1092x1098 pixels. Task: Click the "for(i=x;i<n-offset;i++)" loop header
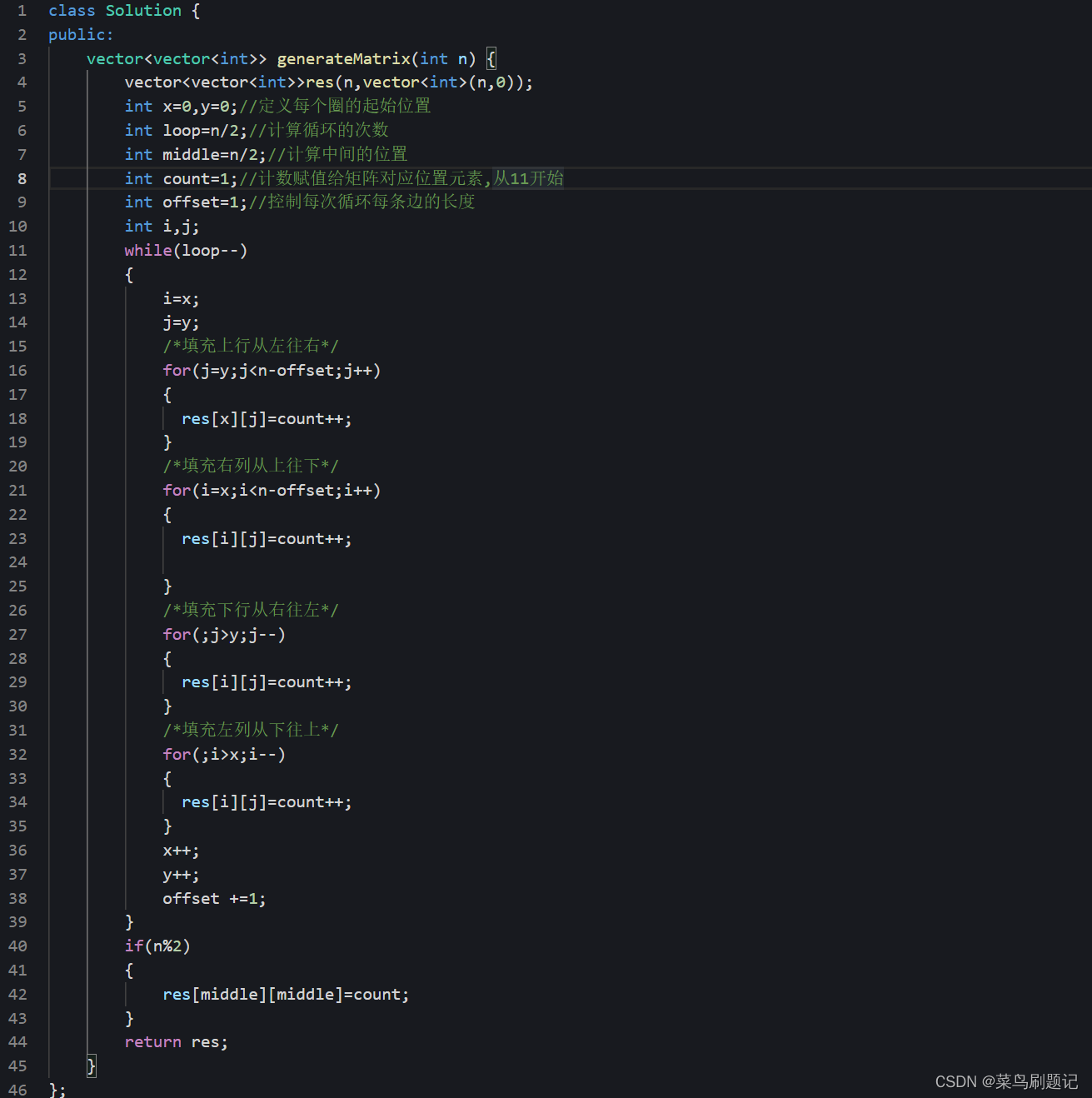272,491
